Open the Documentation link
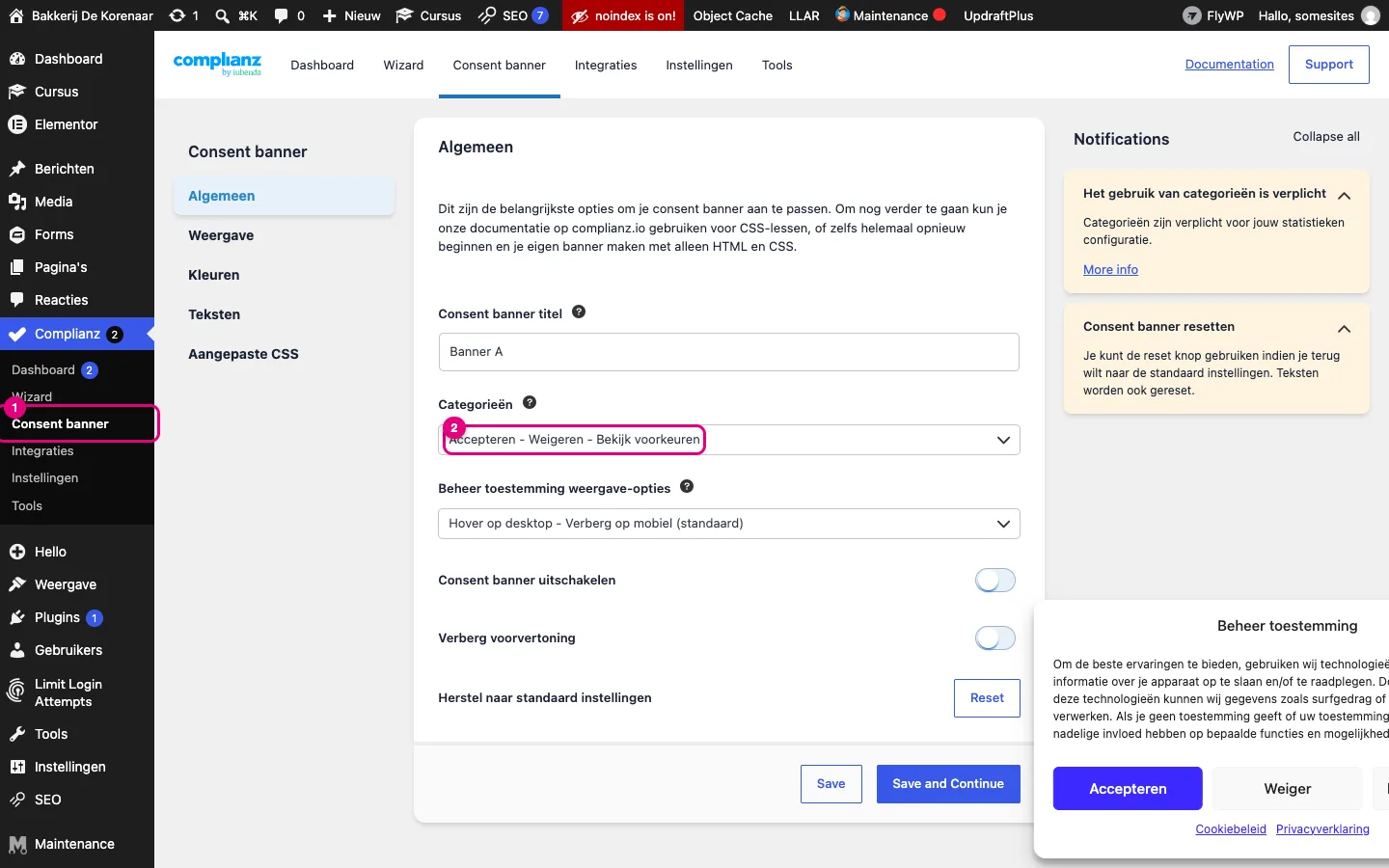1389x868 pixels. pos(1230,65)
